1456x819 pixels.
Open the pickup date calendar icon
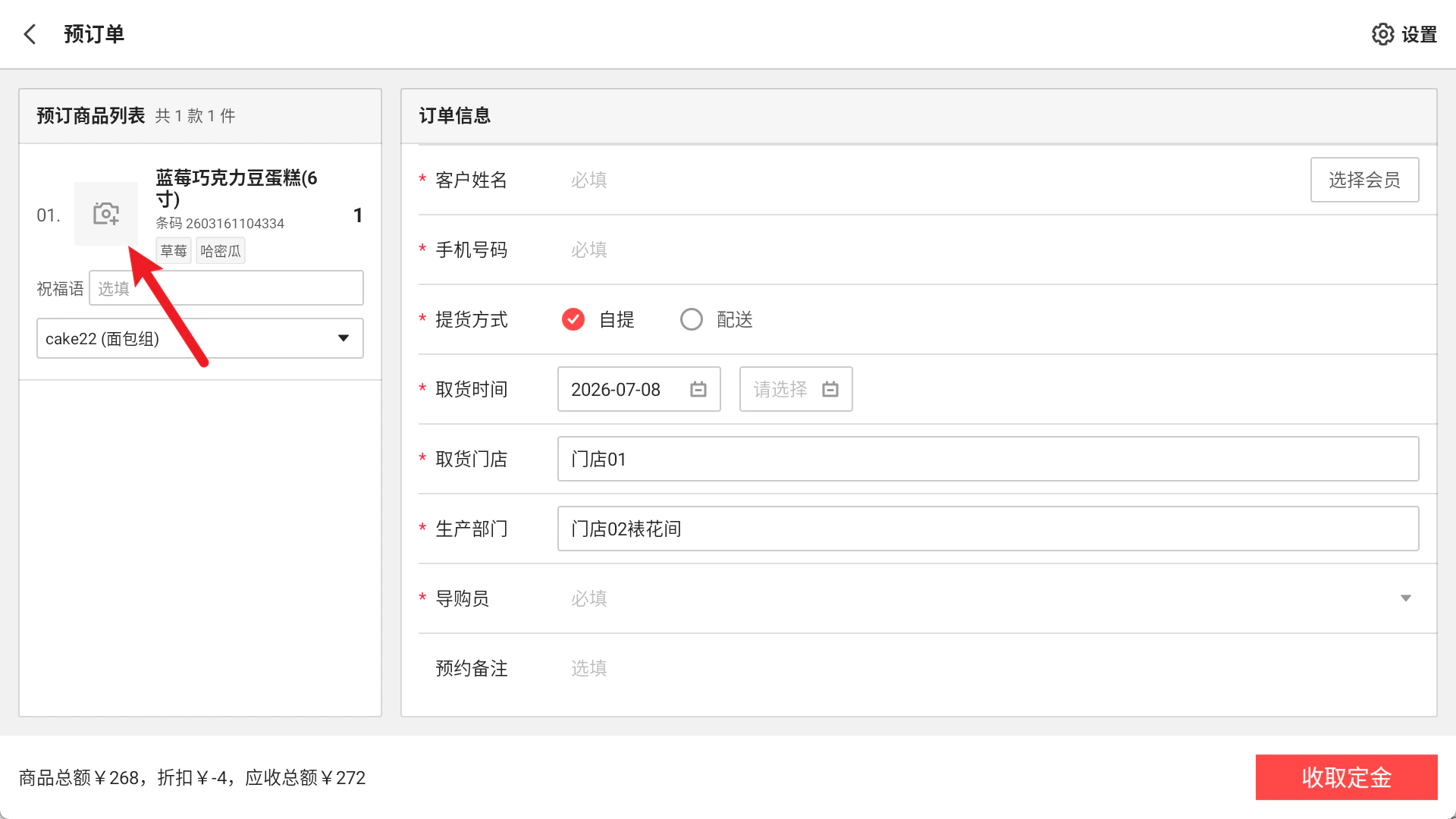tap(698, 389)
